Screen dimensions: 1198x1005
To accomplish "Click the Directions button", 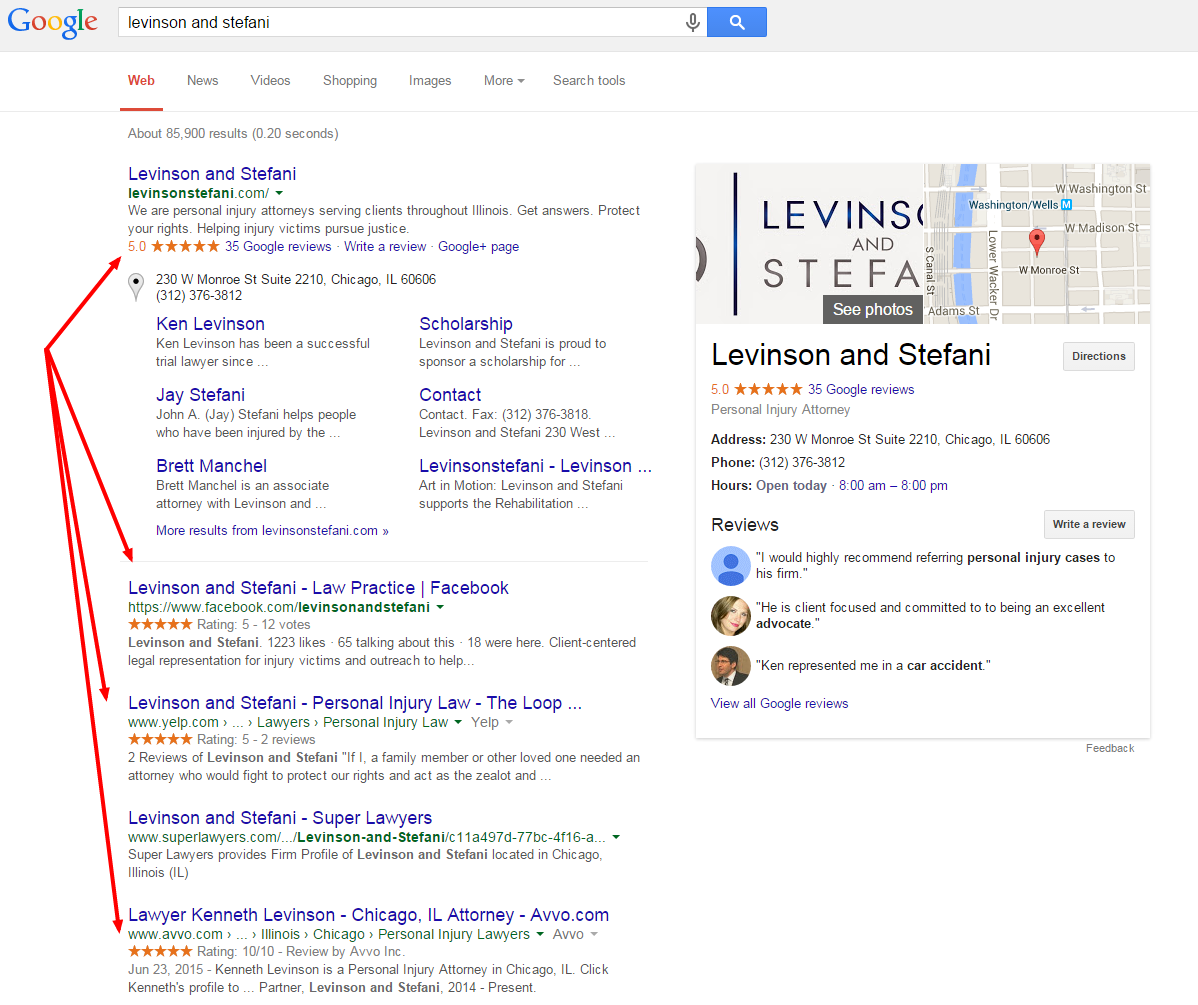I will [x=1098, y=357].
